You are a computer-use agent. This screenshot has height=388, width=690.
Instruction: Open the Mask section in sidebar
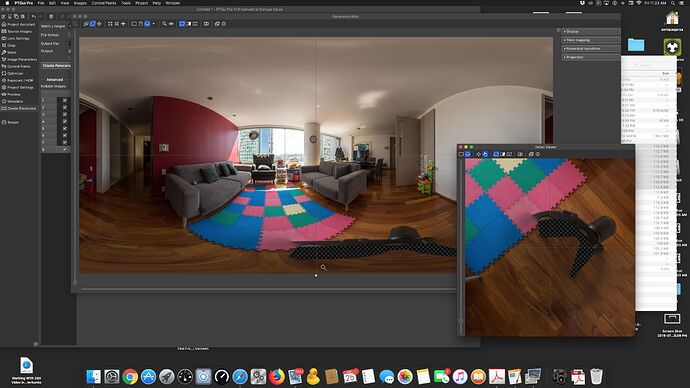click(x=12, y=52)
